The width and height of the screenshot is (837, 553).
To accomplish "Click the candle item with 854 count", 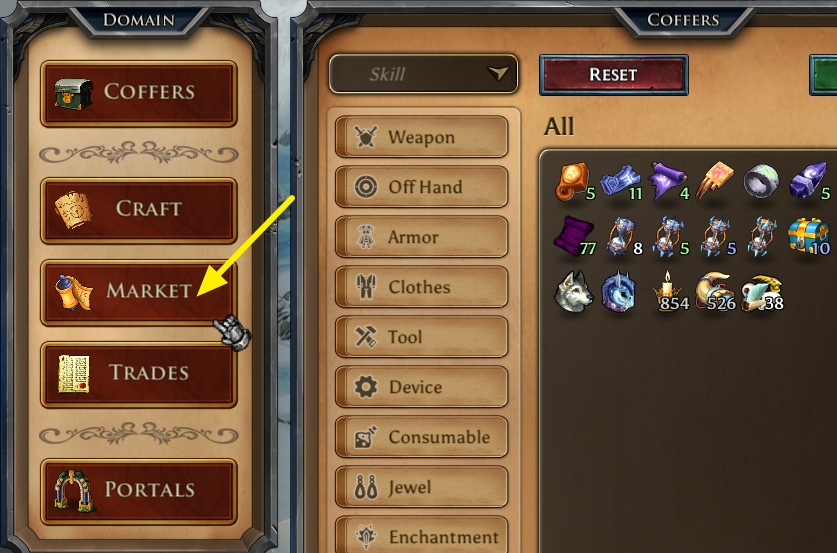I will click(x=670, y=291).
